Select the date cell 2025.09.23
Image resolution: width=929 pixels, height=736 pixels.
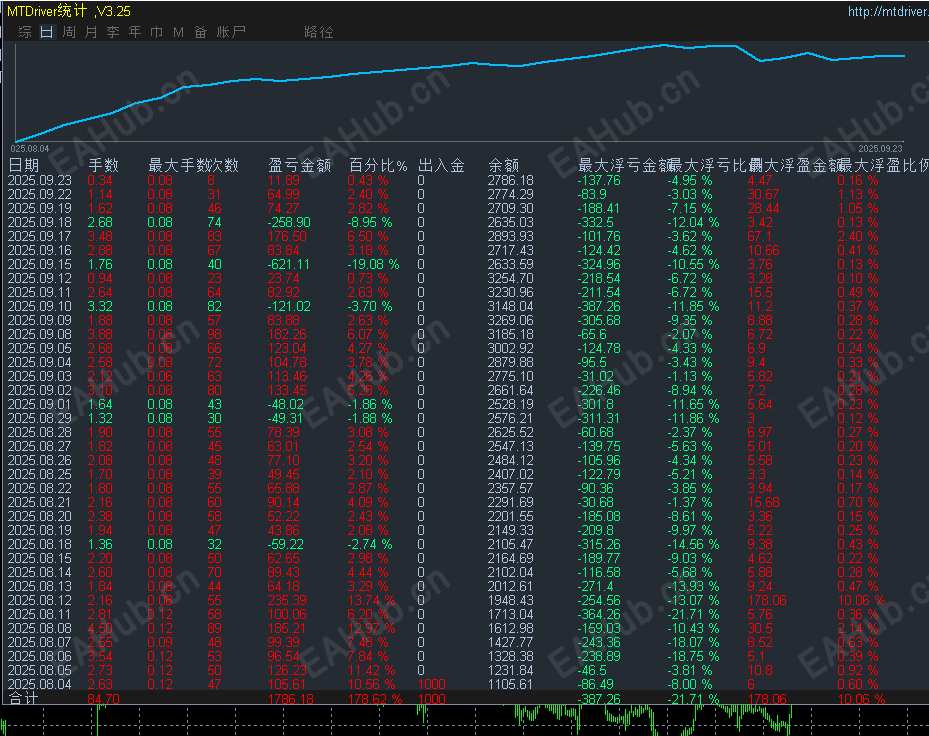click(40, 180)
